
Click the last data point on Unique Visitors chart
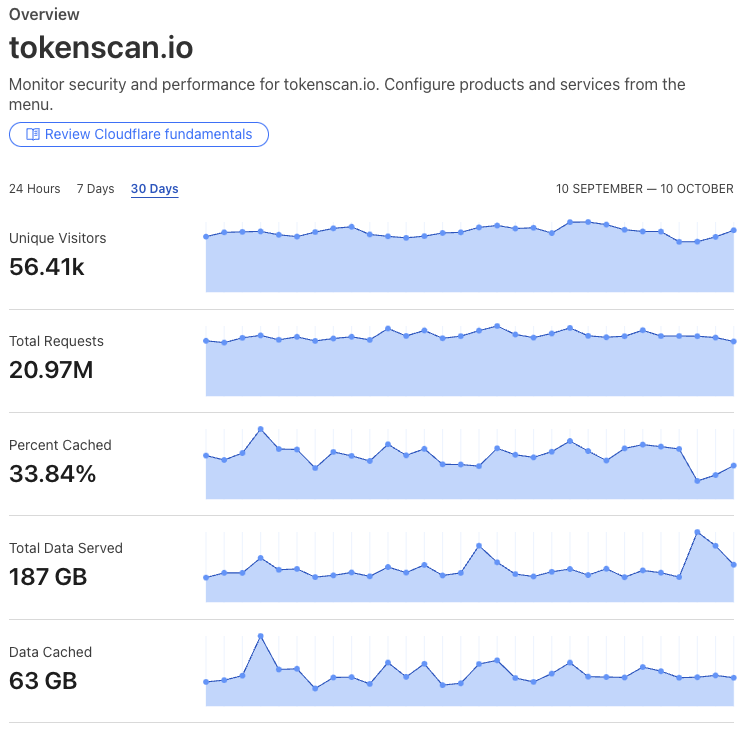[x=734, y=230]
